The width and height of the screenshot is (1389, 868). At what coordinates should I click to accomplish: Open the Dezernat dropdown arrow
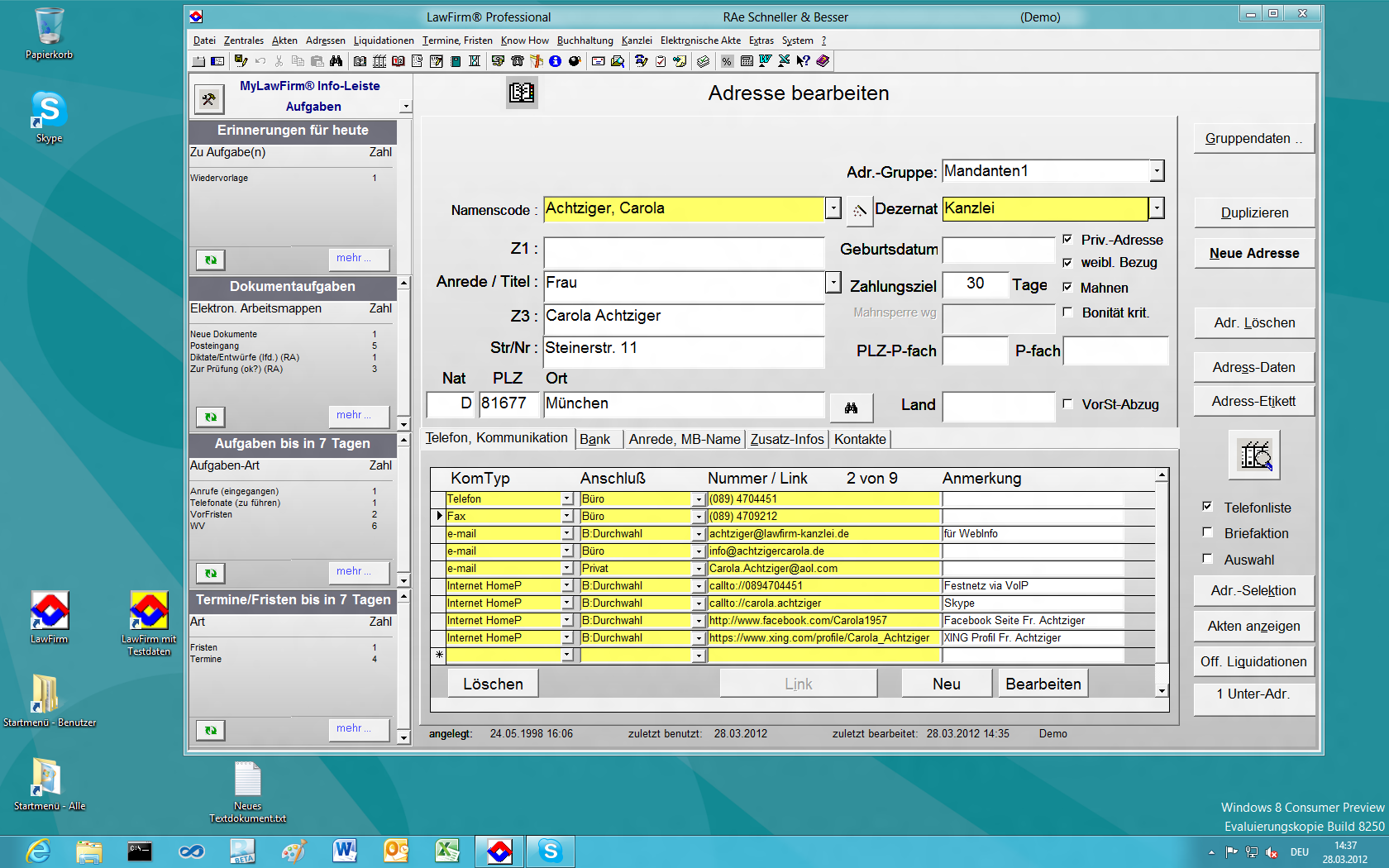[x=1157, y=208]
